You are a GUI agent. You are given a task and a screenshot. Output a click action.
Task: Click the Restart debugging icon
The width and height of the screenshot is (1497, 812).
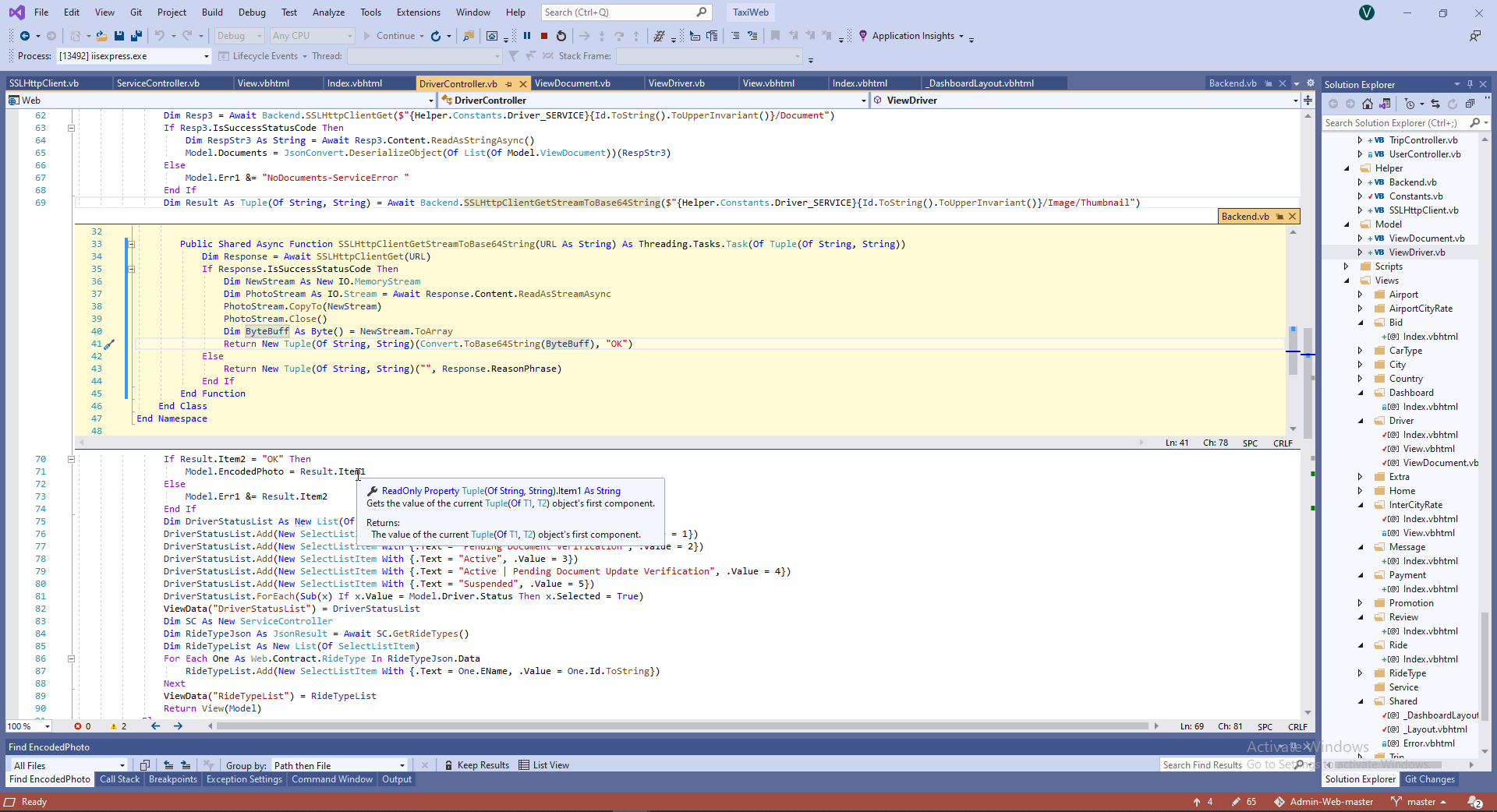561,36
